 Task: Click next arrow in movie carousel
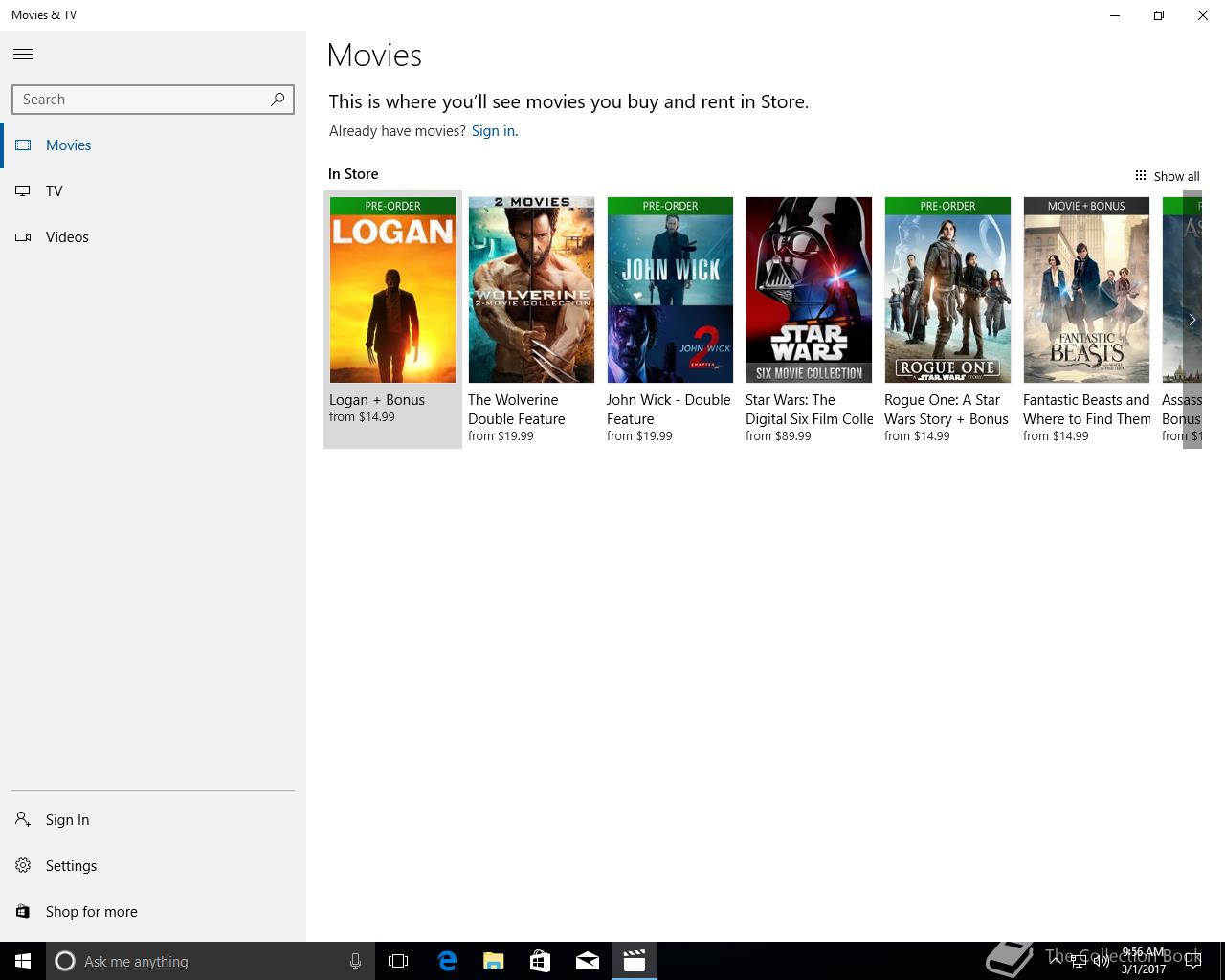(x=1192, y=320)
